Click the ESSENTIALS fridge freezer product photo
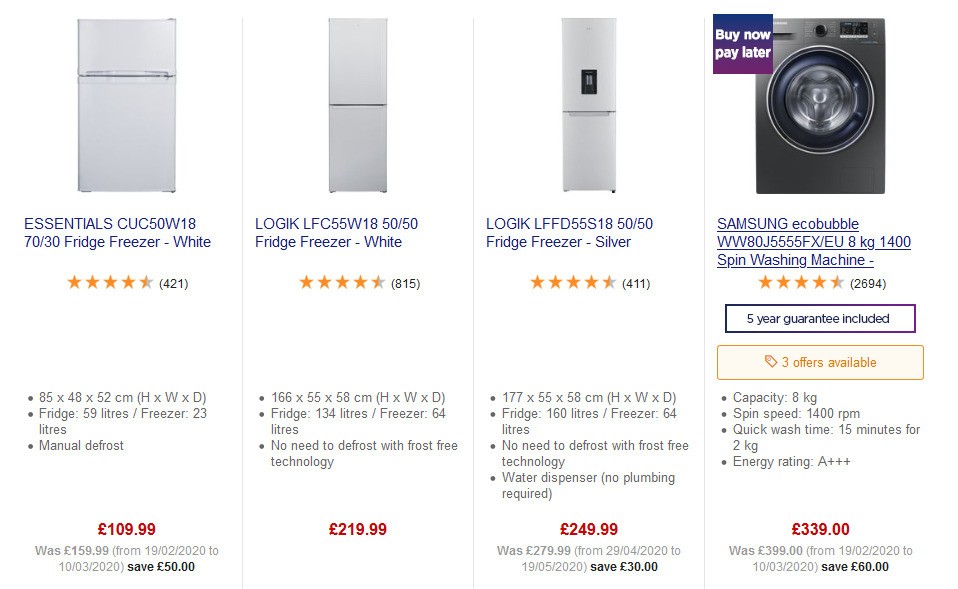This screenshot has height=589, width=958. [x=125, y=107]
